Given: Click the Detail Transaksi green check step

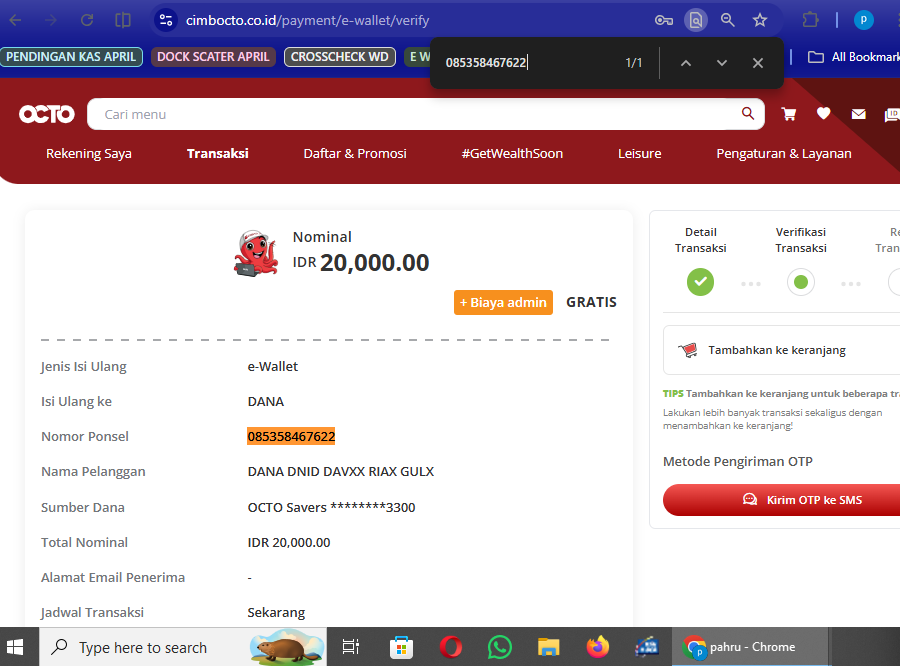Looking at the screenshot, I should coord(700,282).
